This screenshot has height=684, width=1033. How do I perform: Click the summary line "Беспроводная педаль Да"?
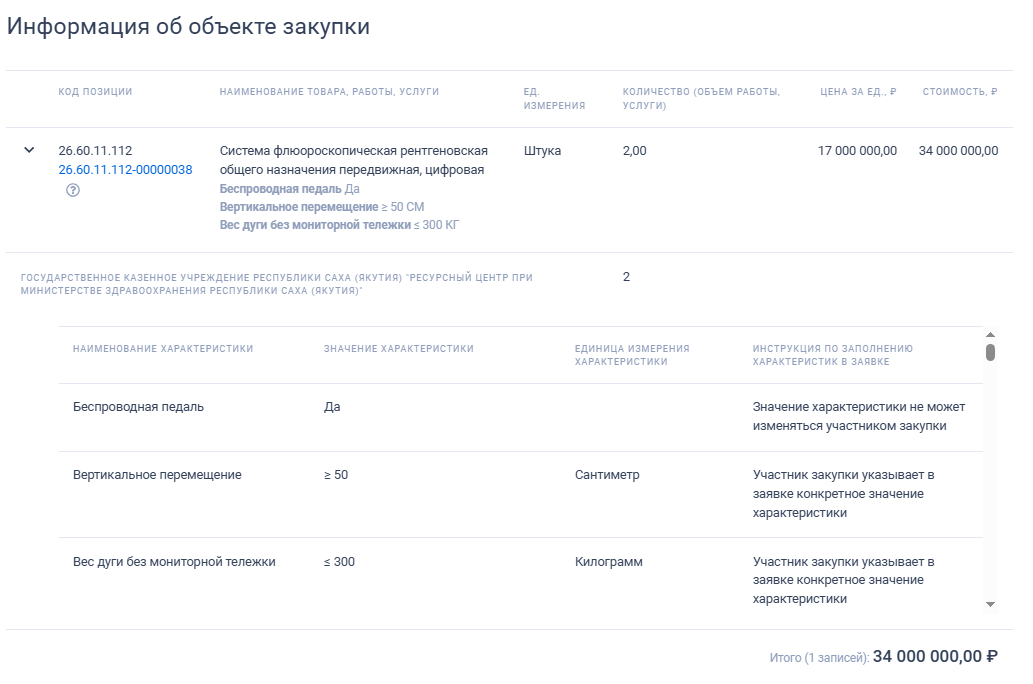[x=290, y=188]
